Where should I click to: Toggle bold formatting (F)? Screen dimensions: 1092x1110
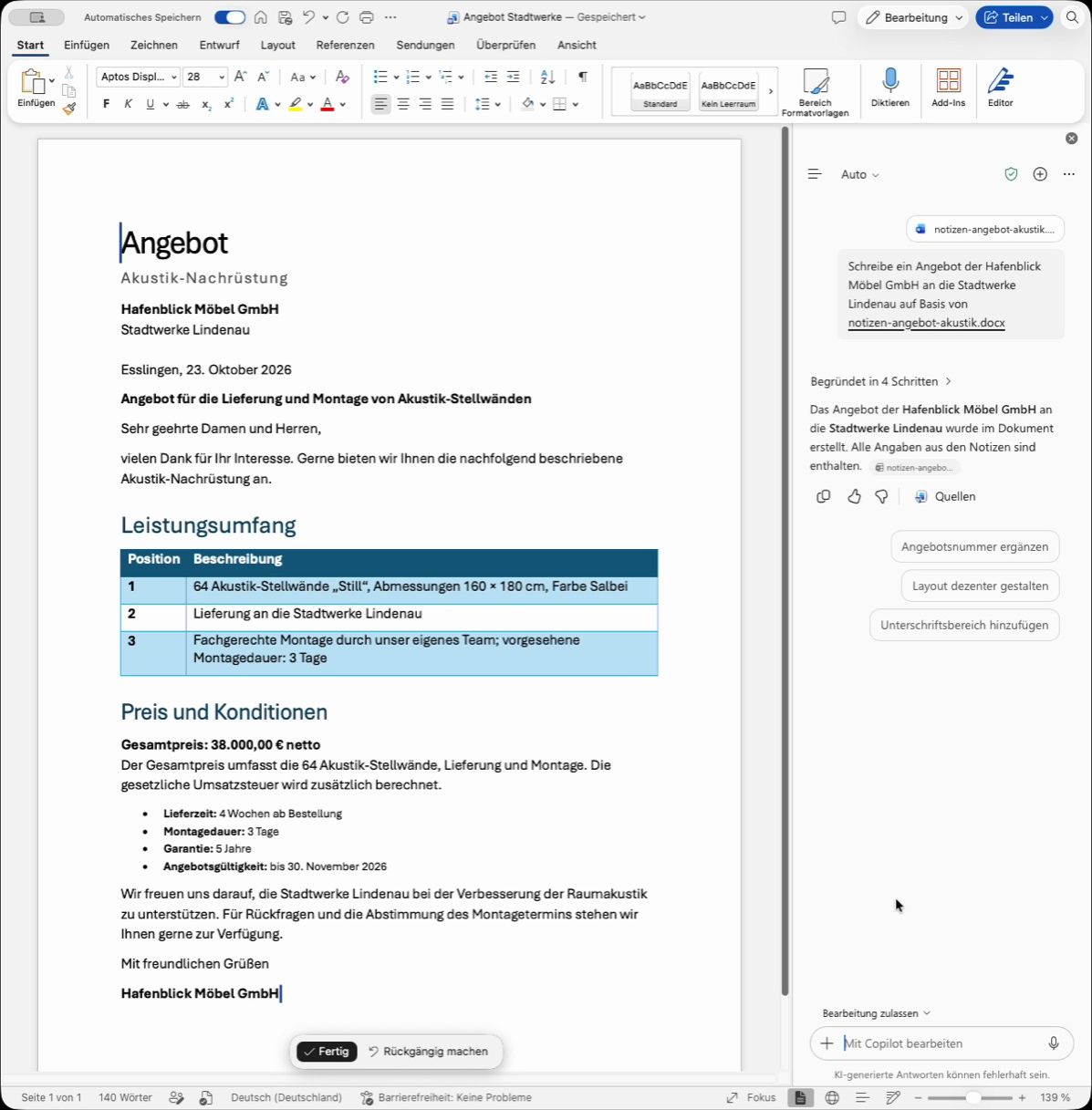(106, 104)
